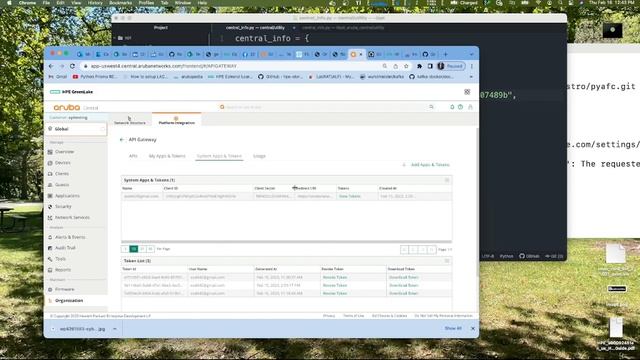The image size is (640, 360).
Task: Open the HPE GreenLake logo
Action: point(71,92)
